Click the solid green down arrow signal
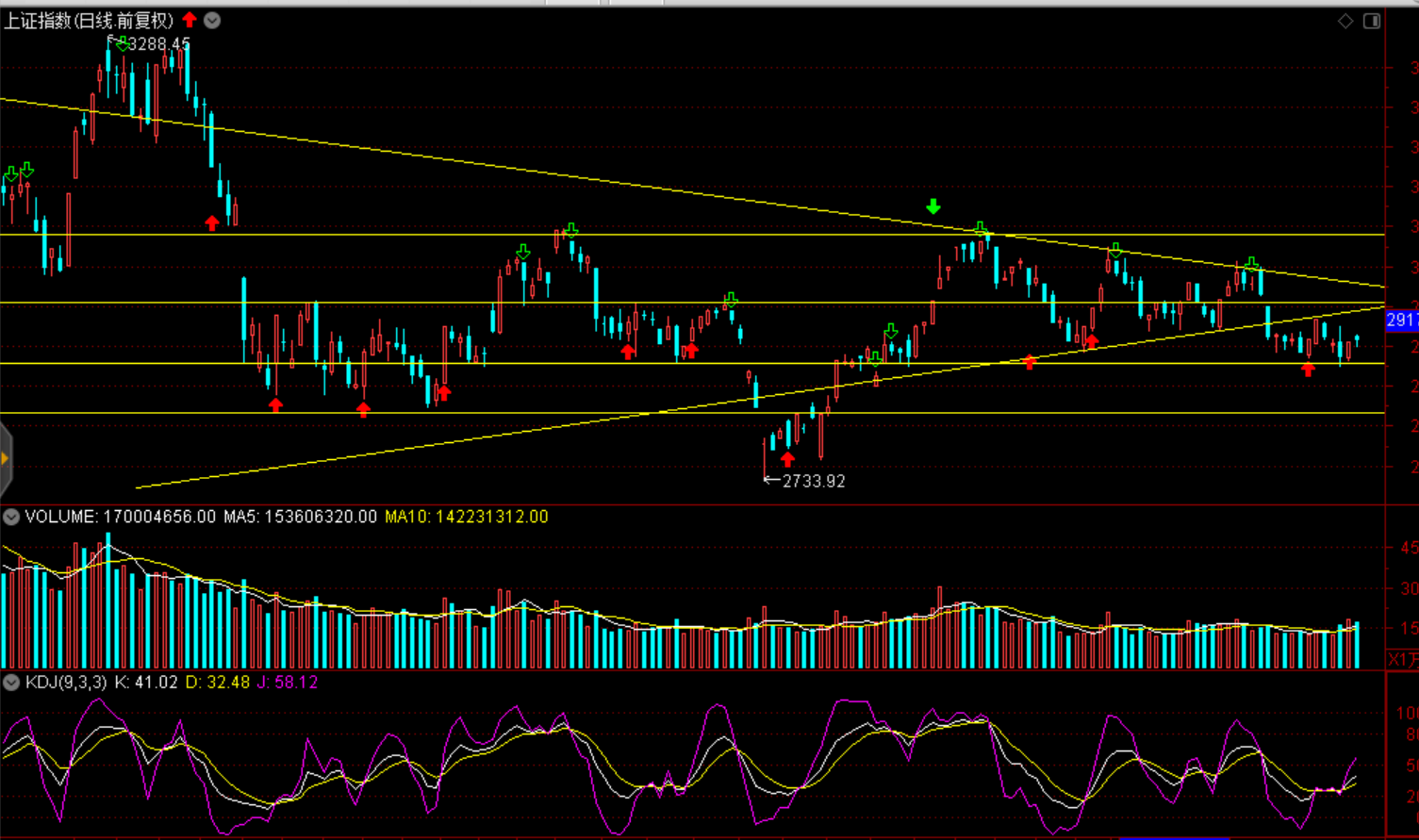This screenshot has height=840, width=1419. tap(933, 206)
